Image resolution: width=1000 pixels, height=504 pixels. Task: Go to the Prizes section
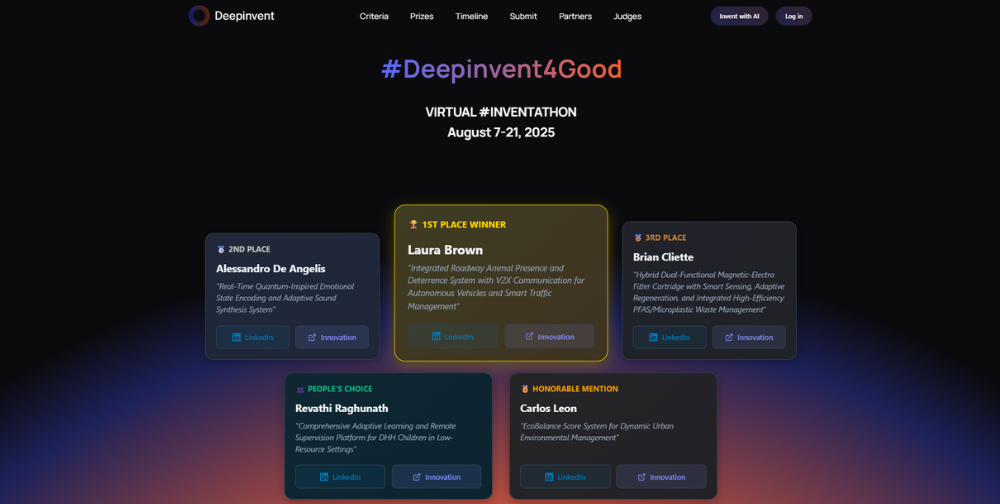[x=422, y=16]
